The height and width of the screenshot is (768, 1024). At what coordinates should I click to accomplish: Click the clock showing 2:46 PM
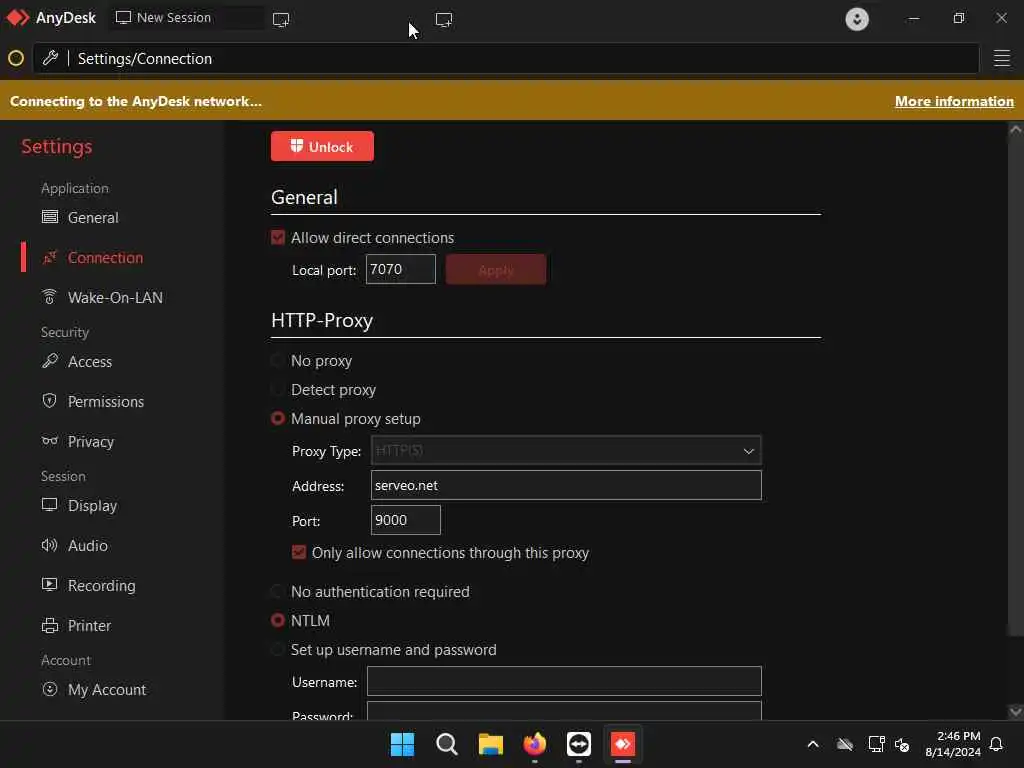click(958, 736)
